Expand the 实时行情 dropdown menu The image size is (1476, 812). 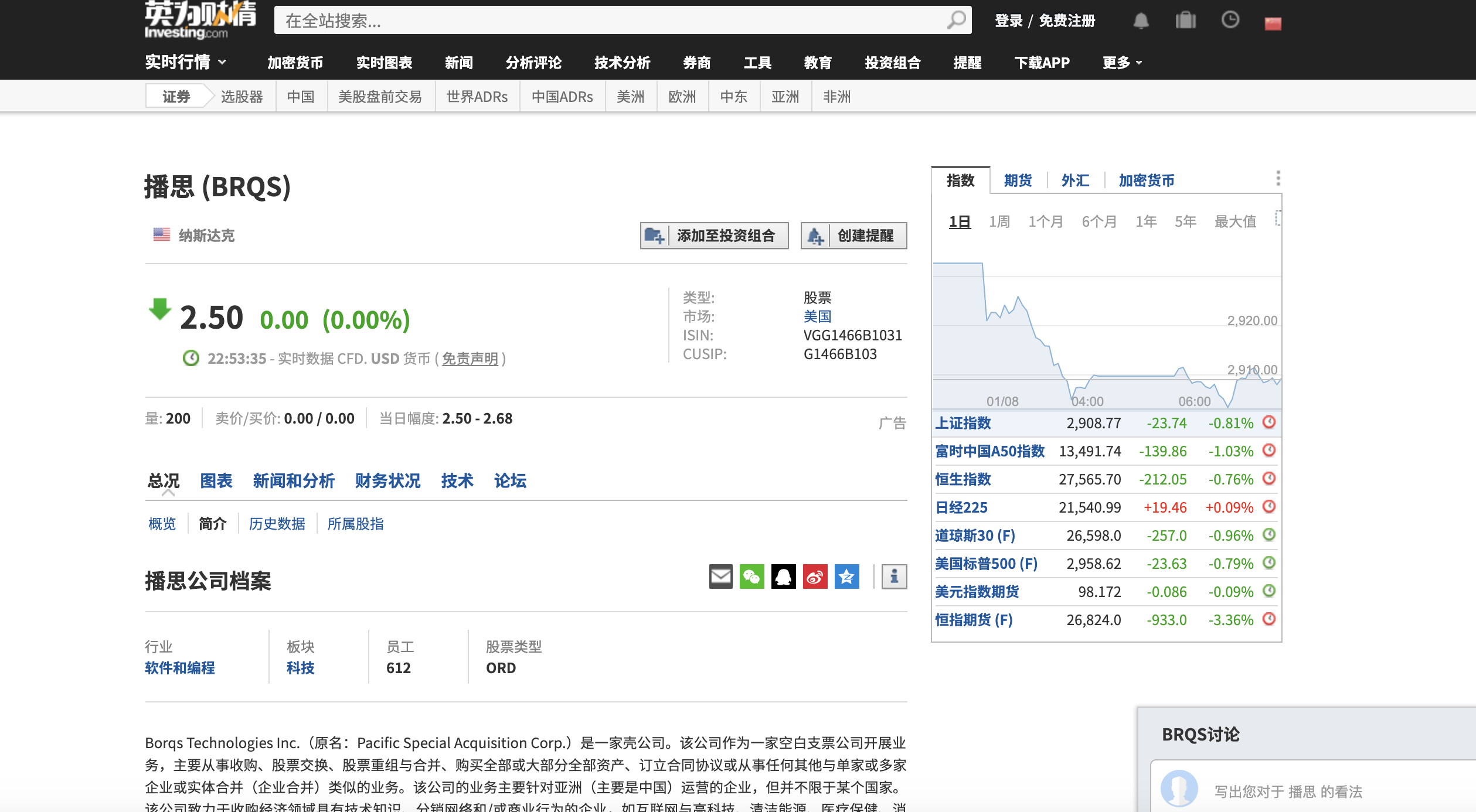(186, 62)
